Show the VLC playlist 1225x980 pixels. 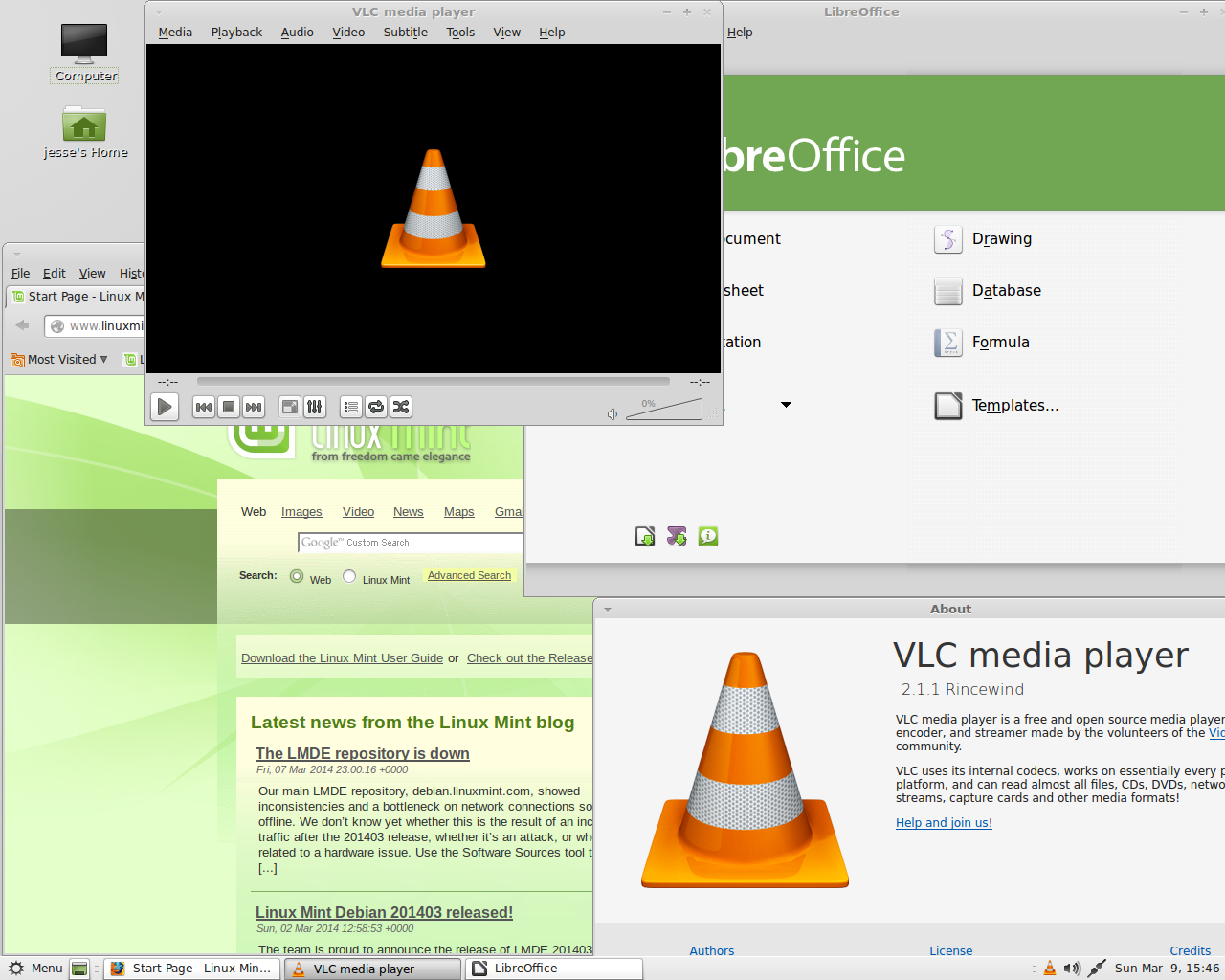coord(351,407)
